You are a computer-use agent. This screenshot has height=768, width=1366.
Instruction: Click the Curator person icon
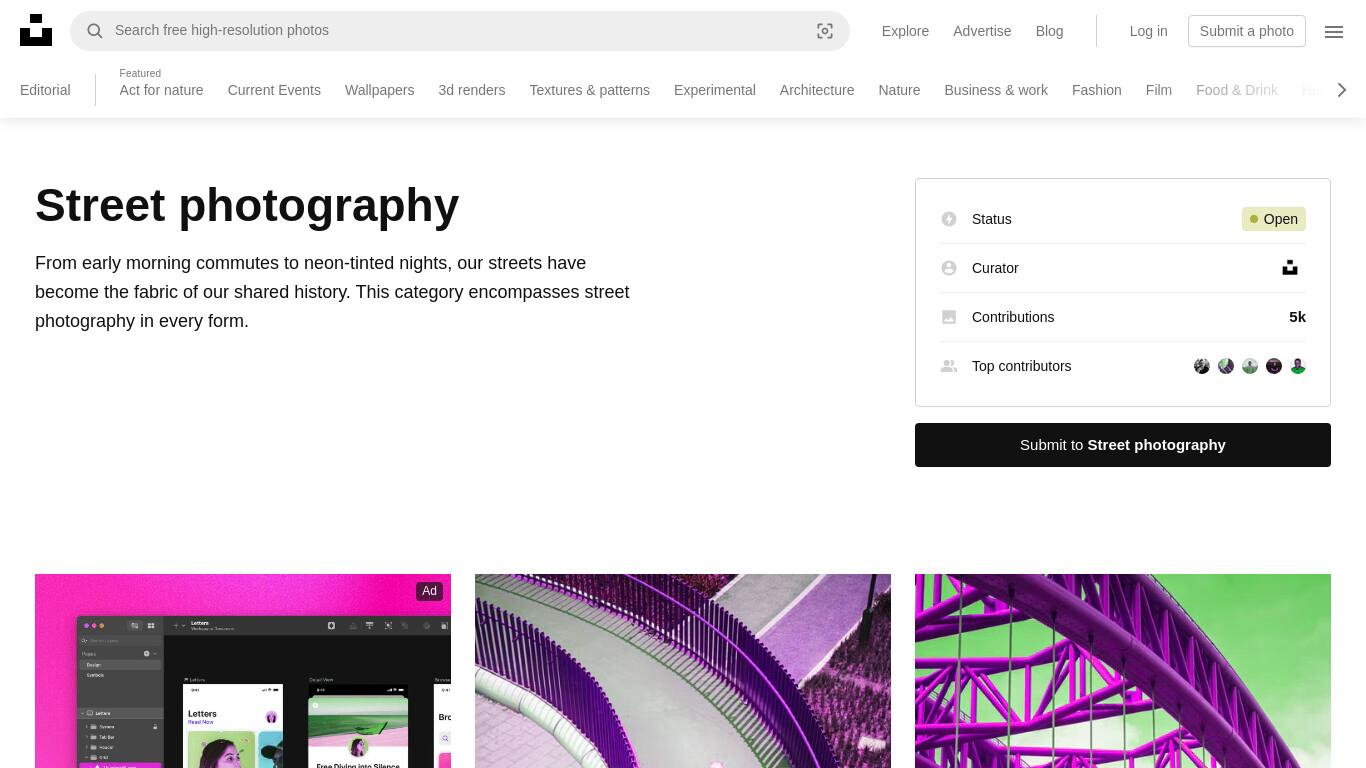click(949, 268)
